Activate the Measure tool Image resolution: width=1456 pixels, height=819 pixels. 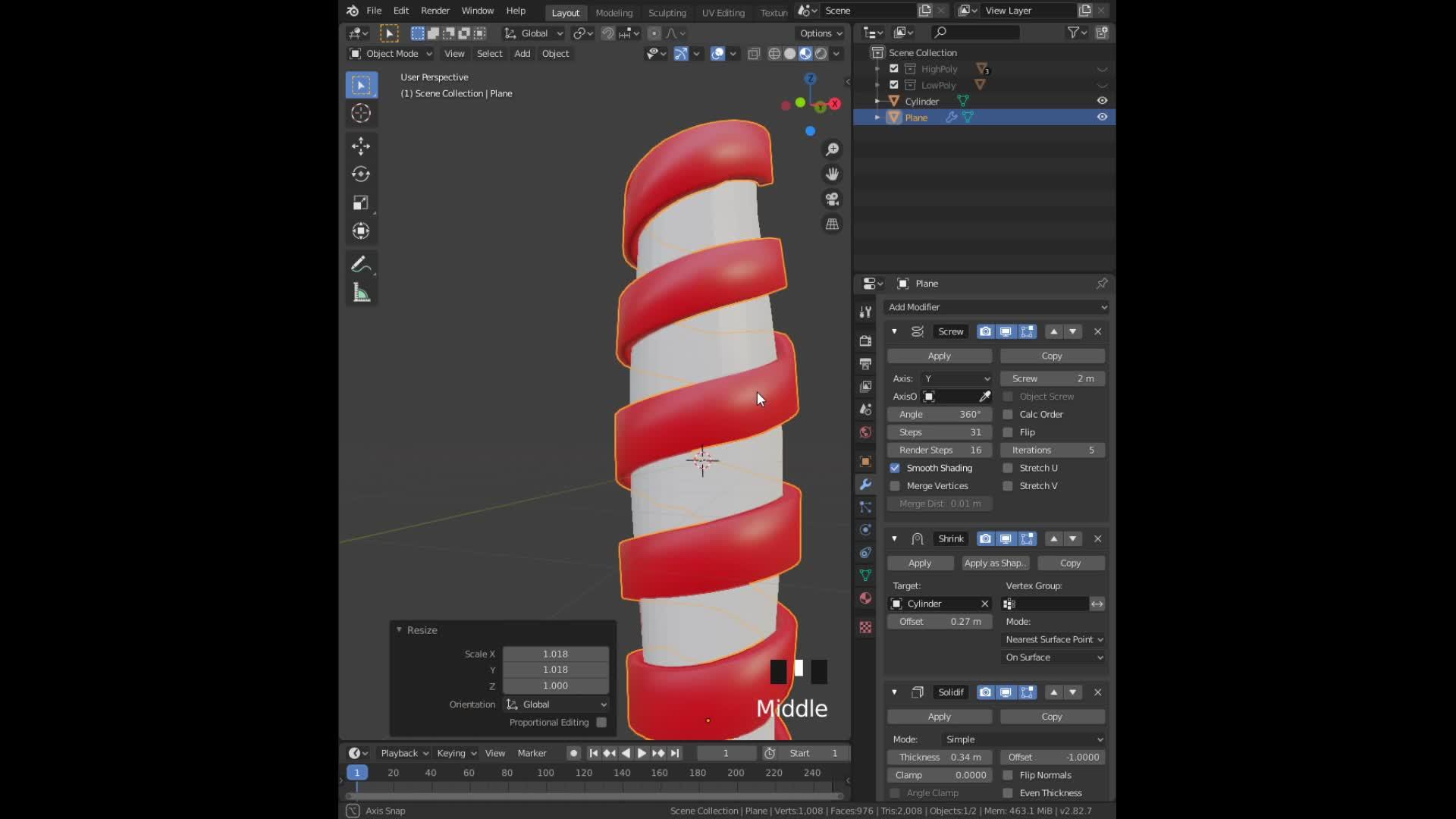pos(361,292)
